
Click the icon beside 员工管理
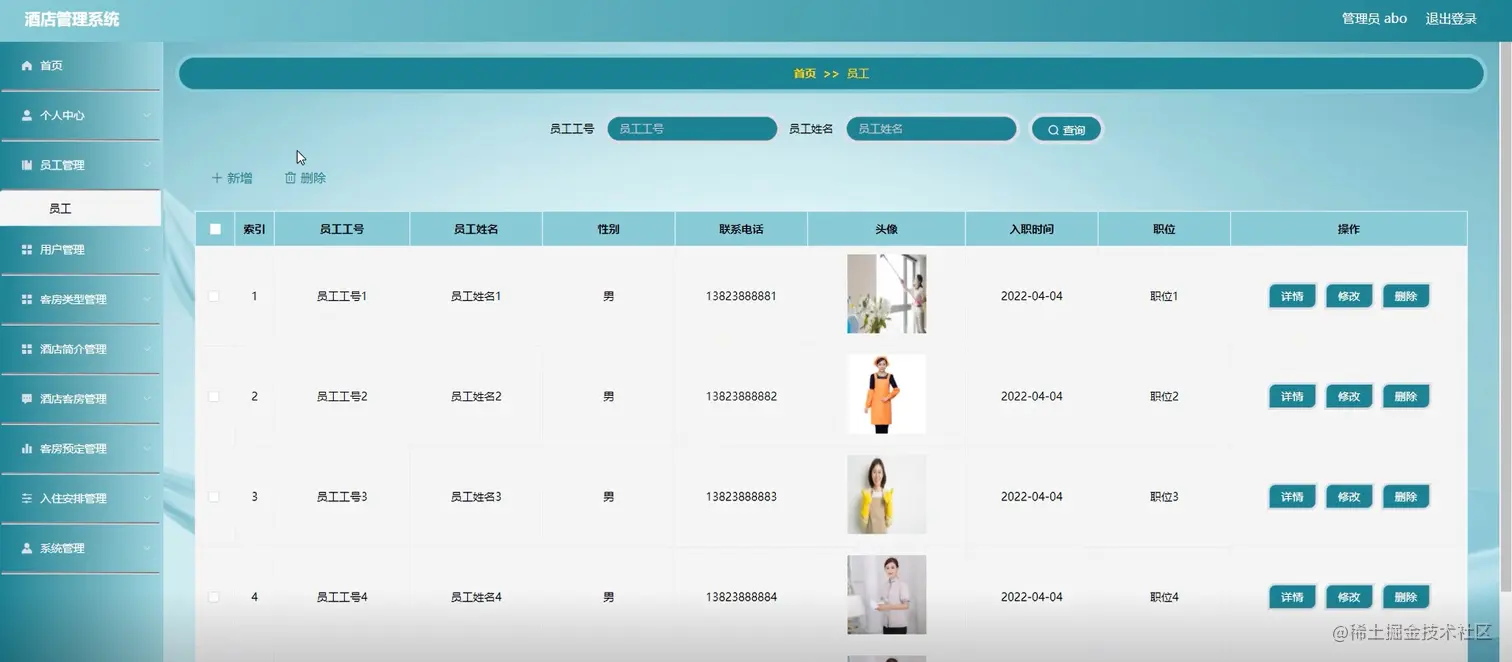click(x=27, y=165)
